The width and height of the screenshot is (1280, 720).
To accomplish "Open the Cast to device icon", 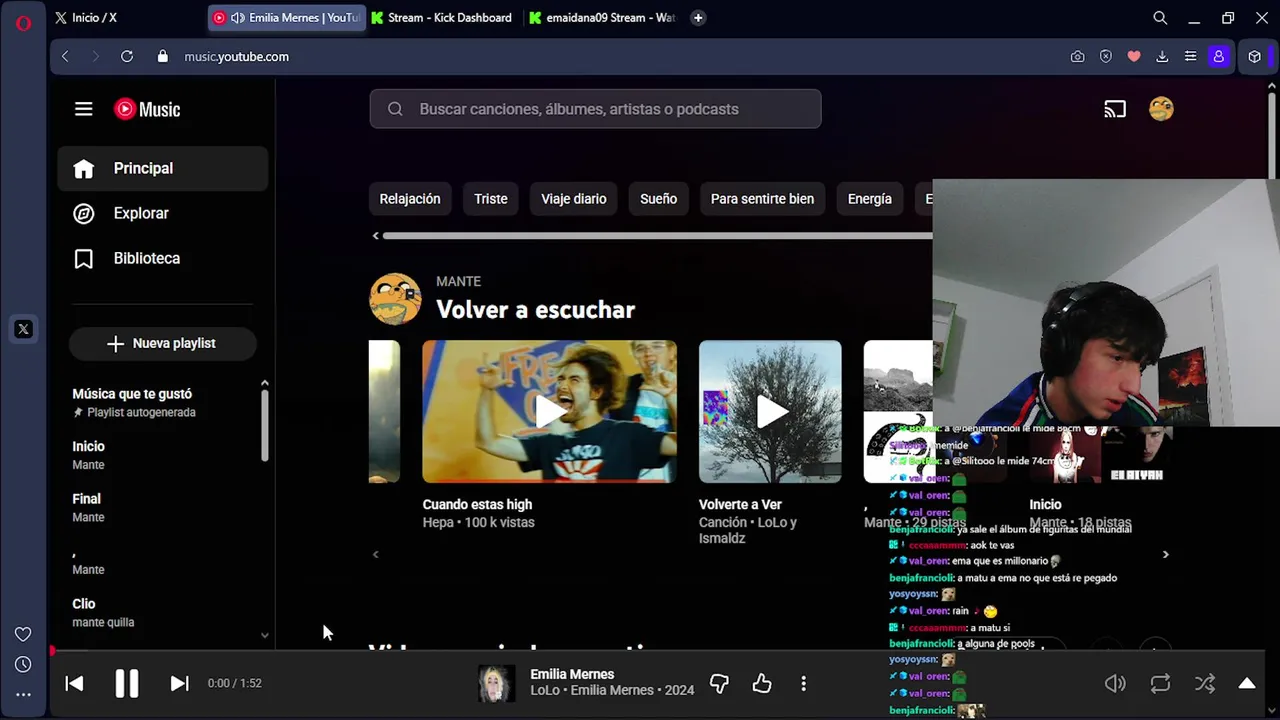I will click(x=1115, y=109).
